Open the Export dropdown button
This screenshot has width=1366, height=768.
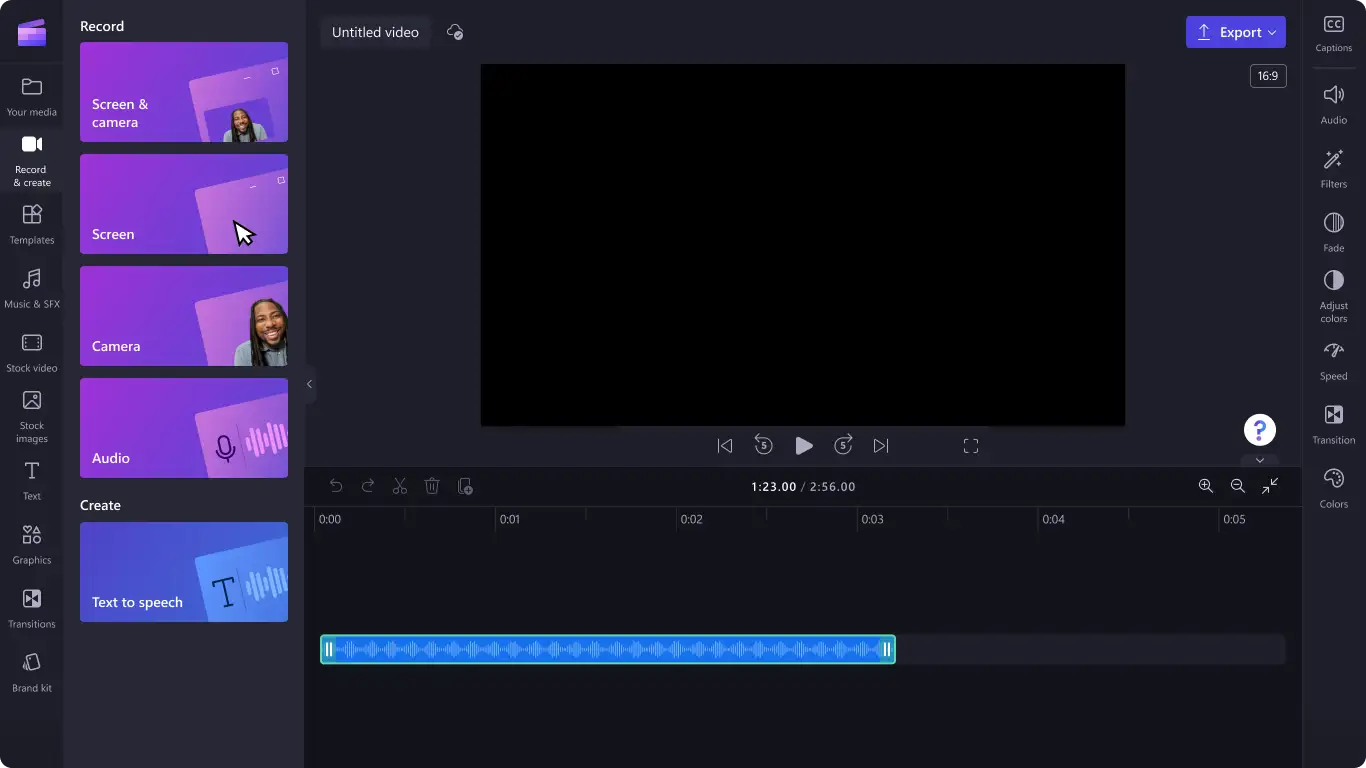1236,32
